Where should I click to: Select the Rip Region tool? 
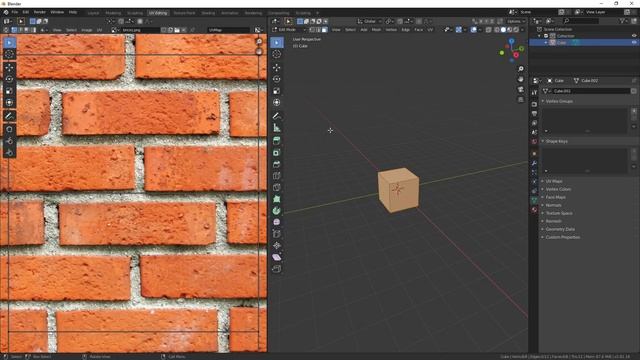pyautogui.click(x=277, y=269)
